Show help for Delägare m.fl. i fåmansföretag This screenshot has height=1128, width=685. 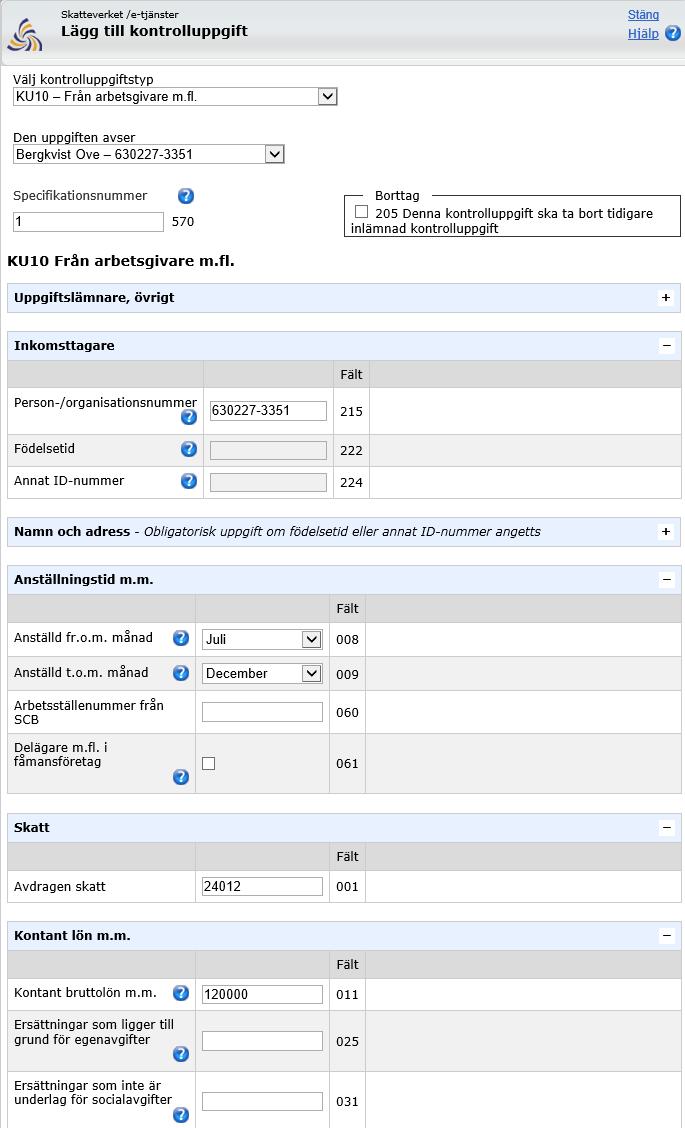click(181, 777)
